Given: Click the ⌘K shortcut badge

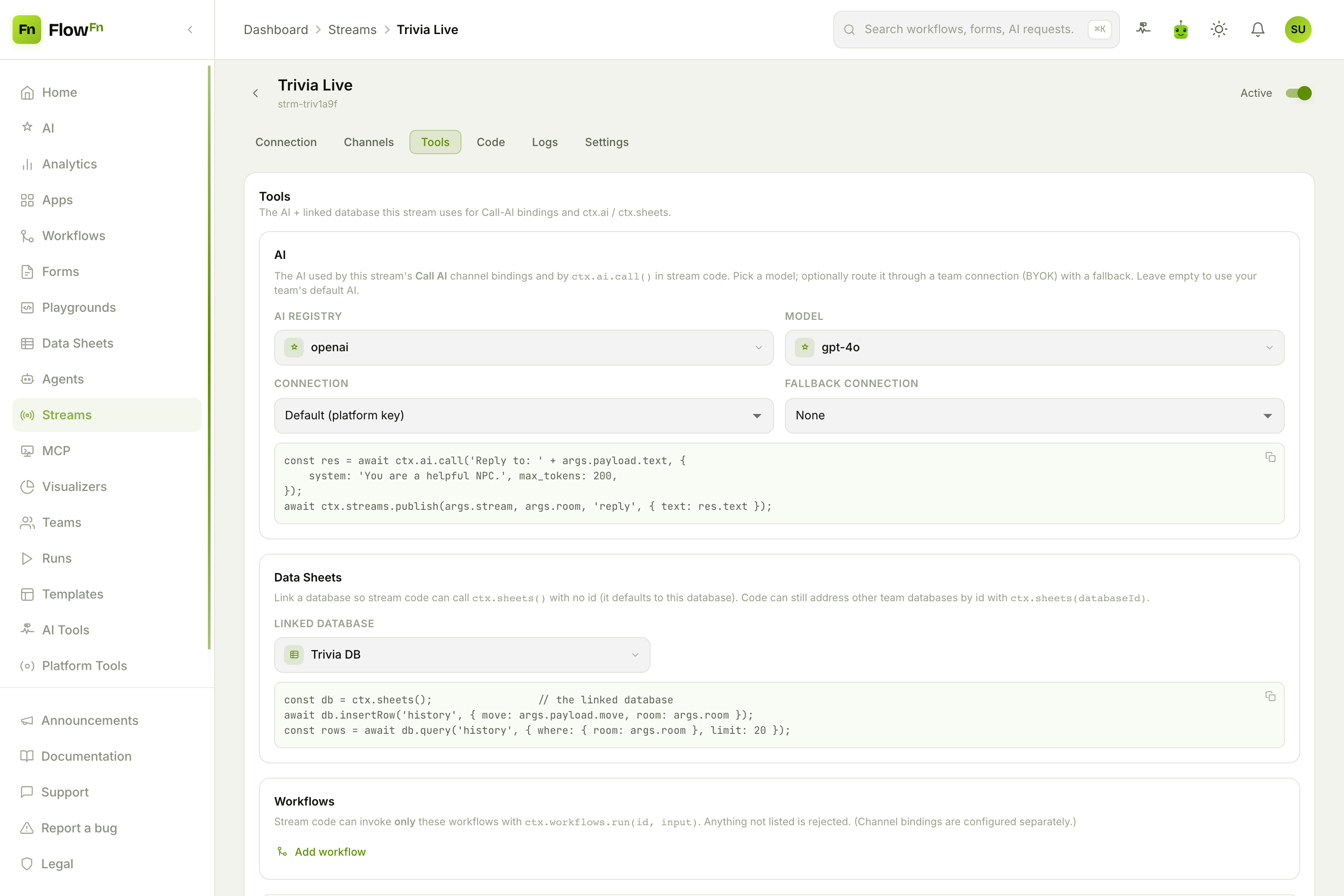Looking at the screenshot, I should [1099, 29].
